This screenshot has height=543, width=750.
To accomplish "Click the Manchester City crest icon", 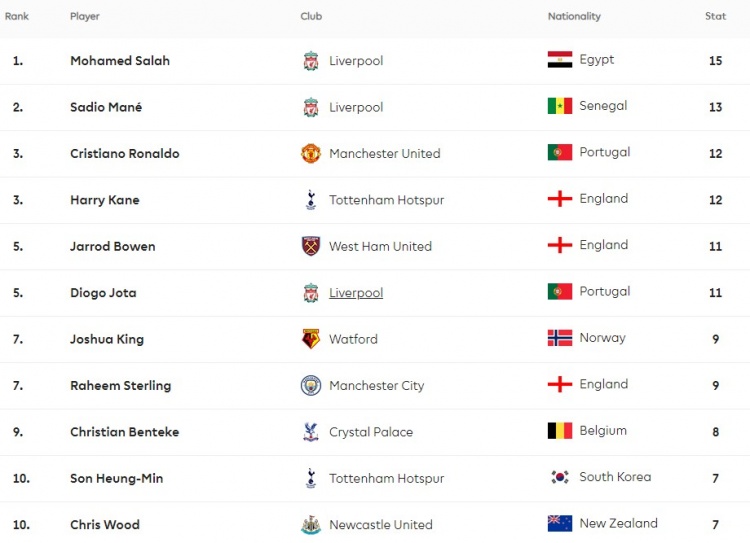I will coord(311,386).
